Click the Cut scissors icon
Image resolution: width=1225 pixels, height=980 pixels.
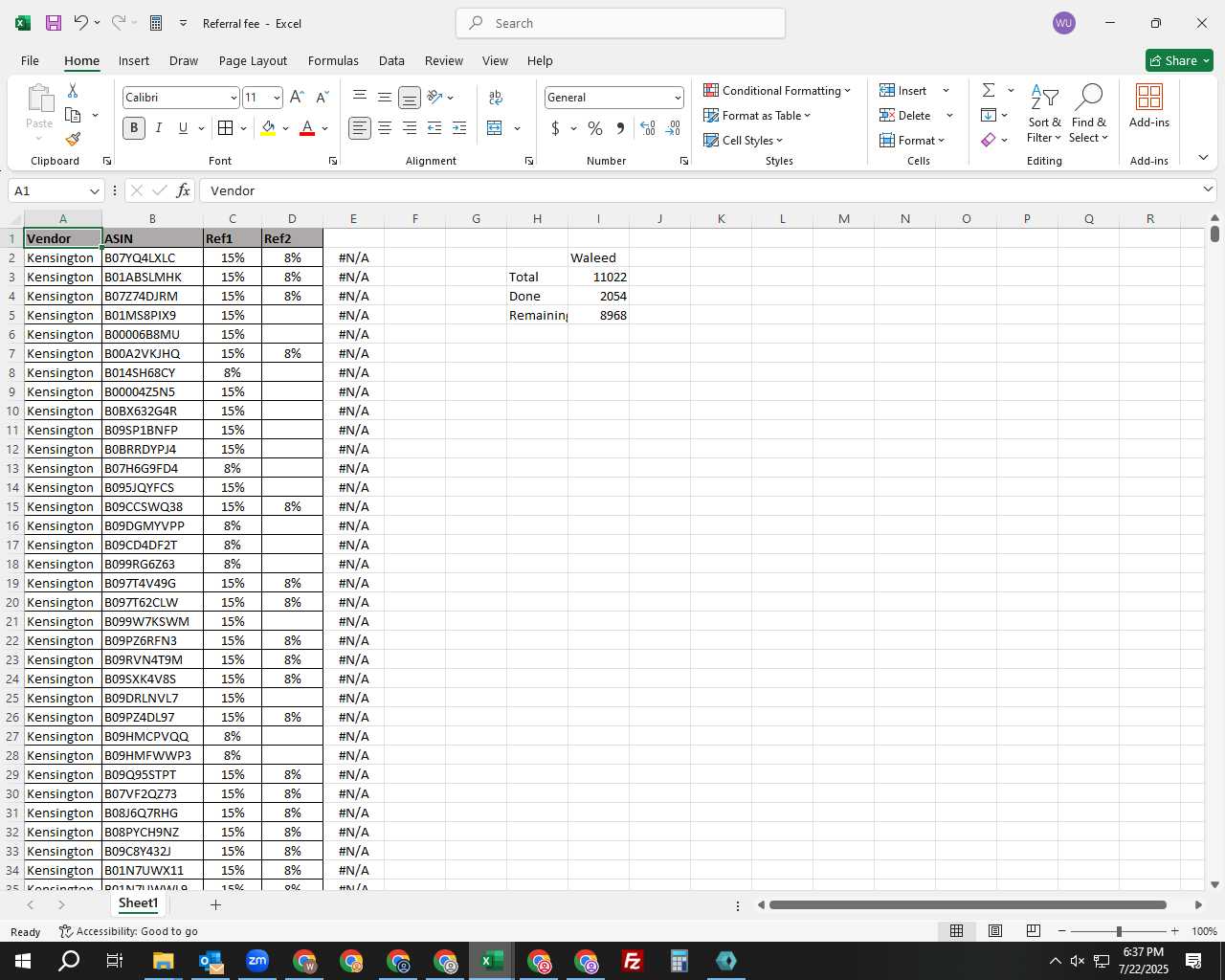click(73, 90)
